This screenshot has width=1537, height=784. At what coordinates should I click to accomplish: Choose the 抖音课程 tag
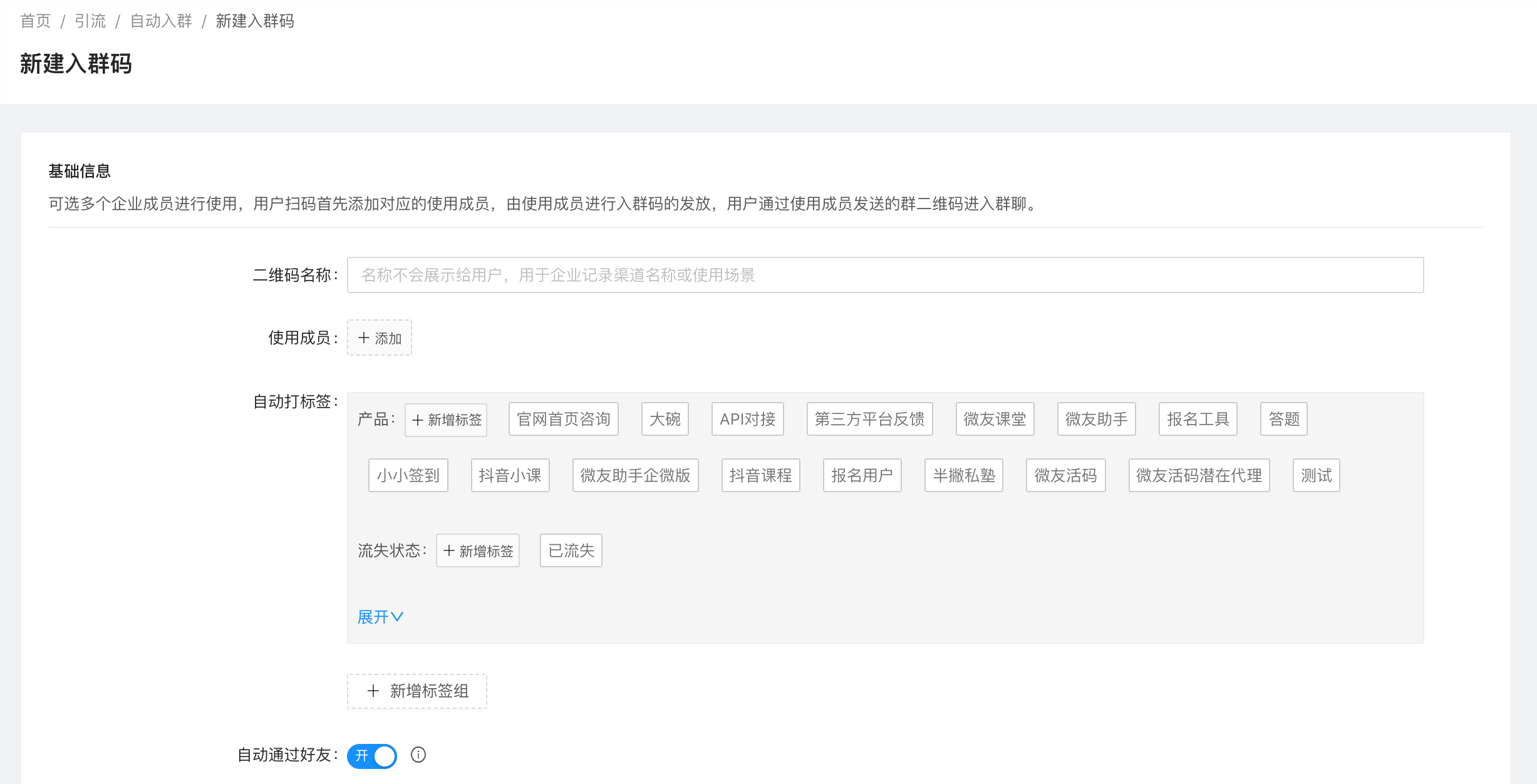point(761,475)
